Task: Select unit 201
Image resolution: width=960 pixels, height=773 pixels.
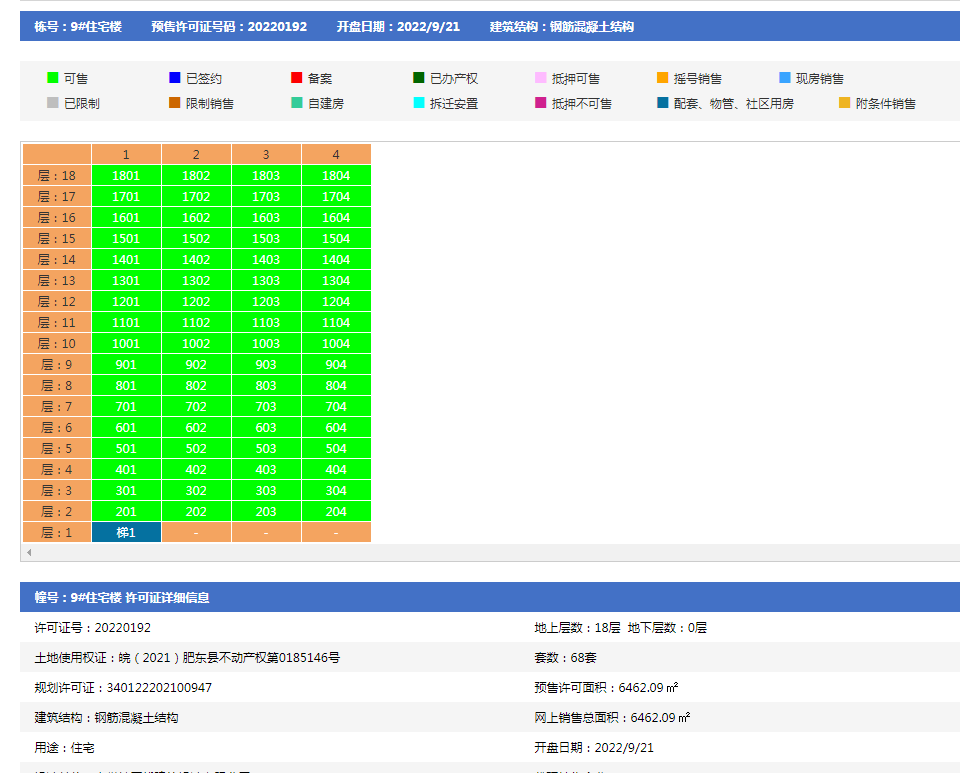Action: point(126,512)
